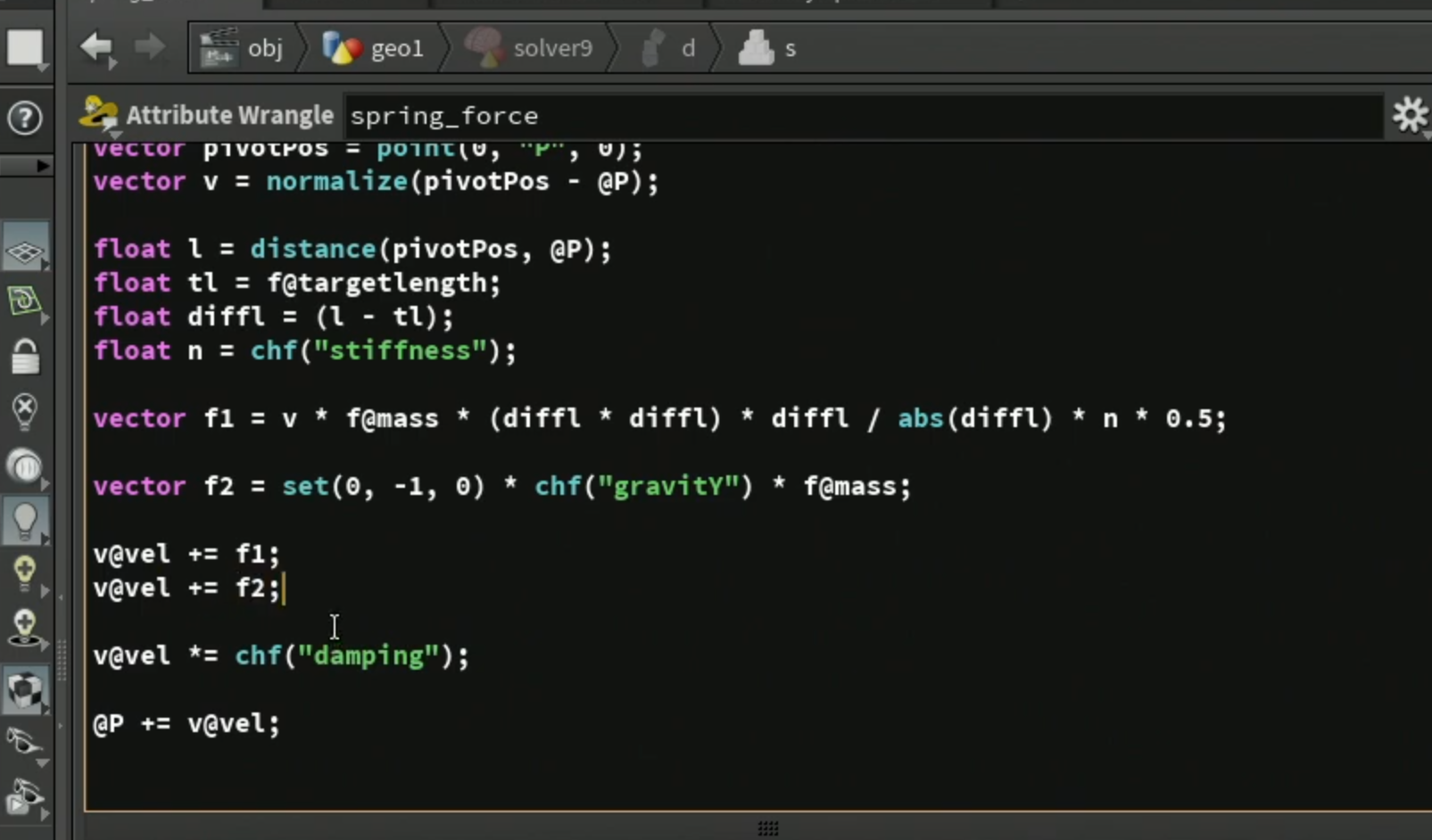Open the gear settings menu for parameters

(x=1411, y=115)
